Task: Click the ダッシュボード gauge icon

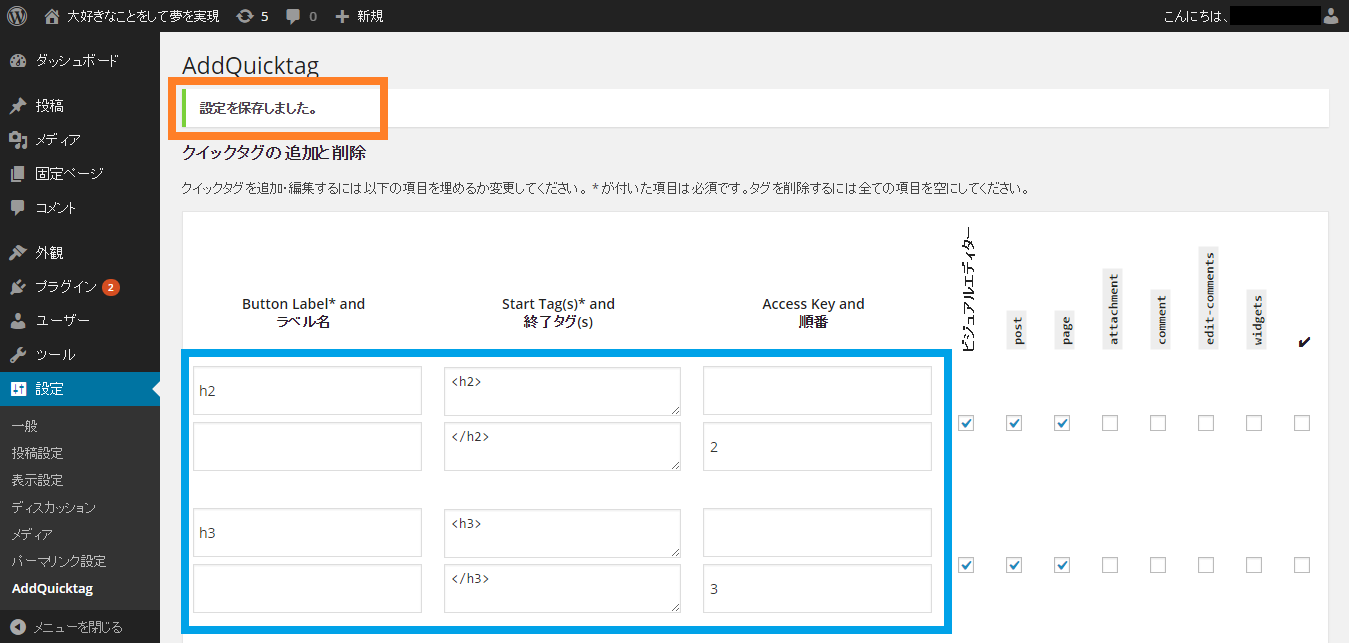Action: coord(18,60)
